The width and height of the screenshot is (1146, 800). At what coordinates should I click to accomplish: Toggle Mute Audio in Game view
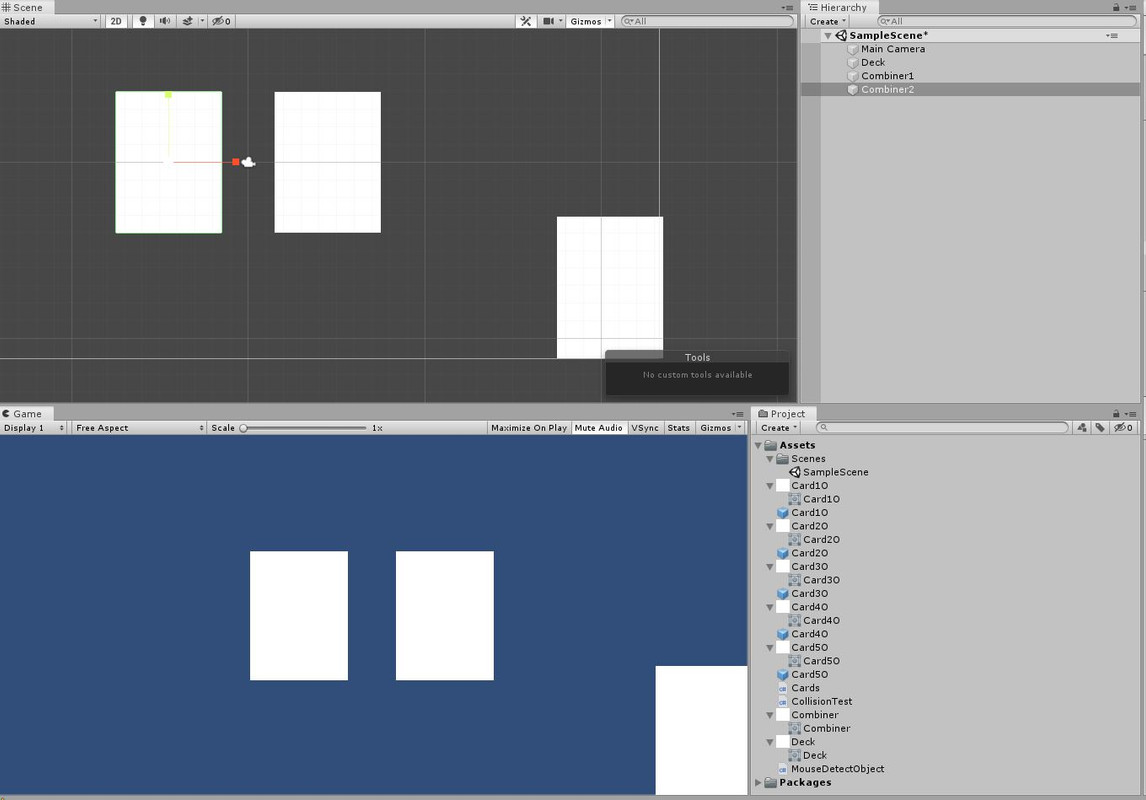pos(599,428)
